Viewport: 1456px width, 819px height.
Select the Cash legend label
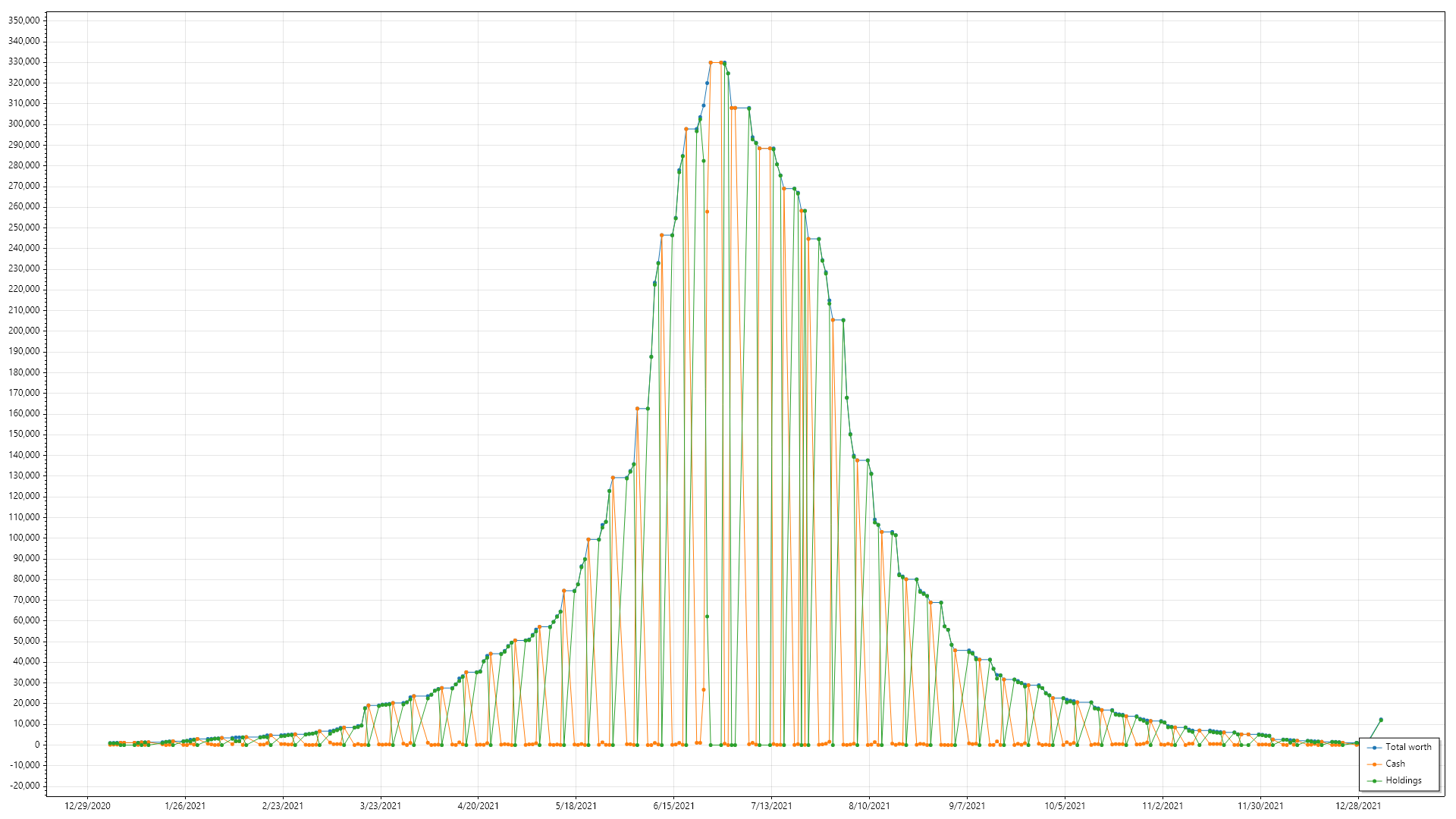point(1395,764)
